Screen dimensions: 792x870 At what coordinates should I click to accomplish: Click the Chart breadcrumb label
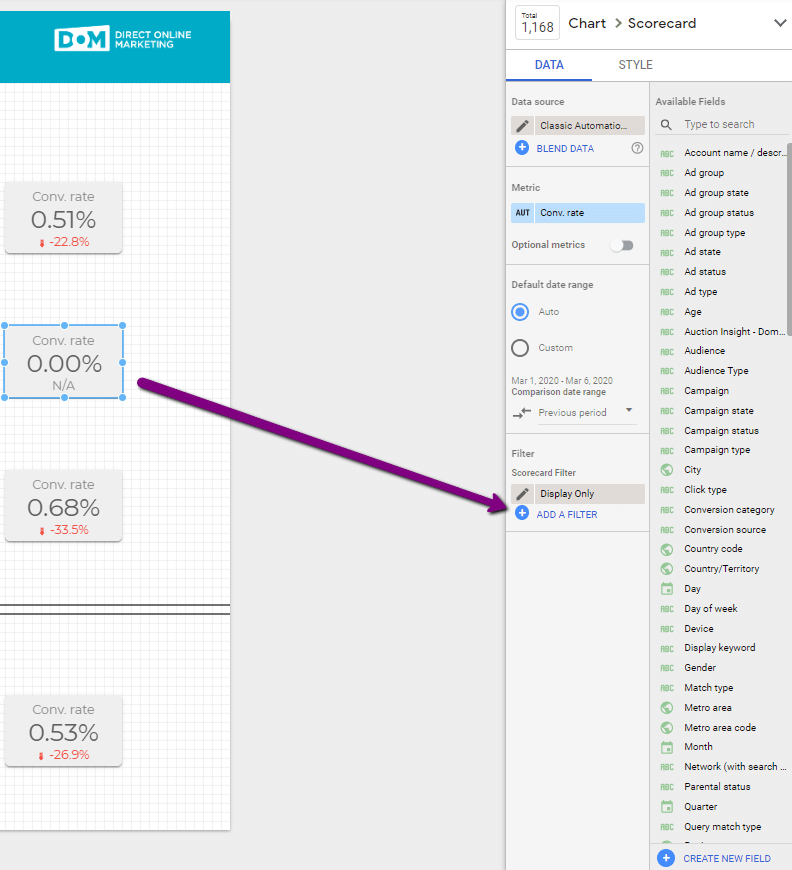(x=587, y=23)
